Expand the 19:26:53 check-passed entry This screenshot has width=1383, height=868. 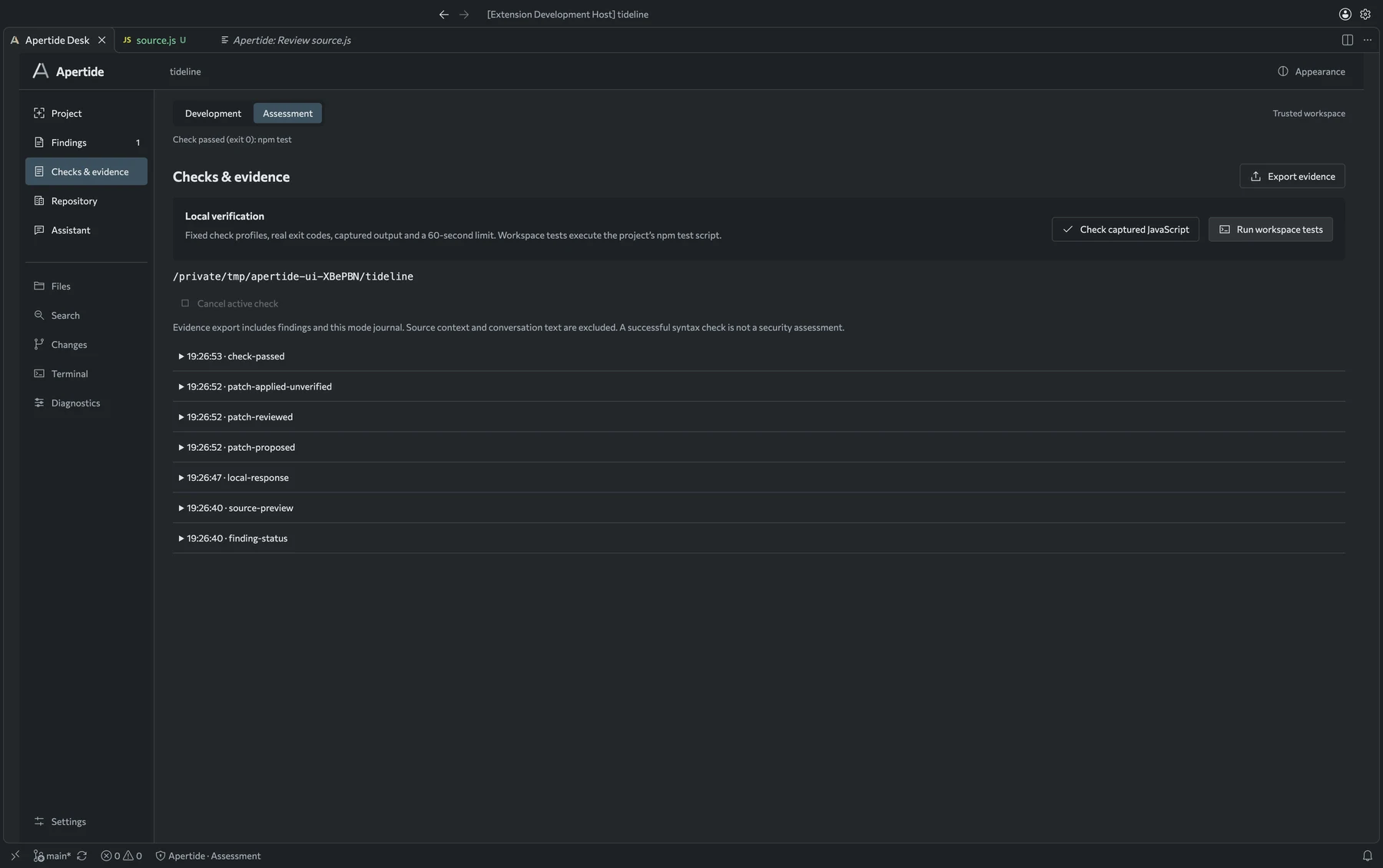(759, 356)
